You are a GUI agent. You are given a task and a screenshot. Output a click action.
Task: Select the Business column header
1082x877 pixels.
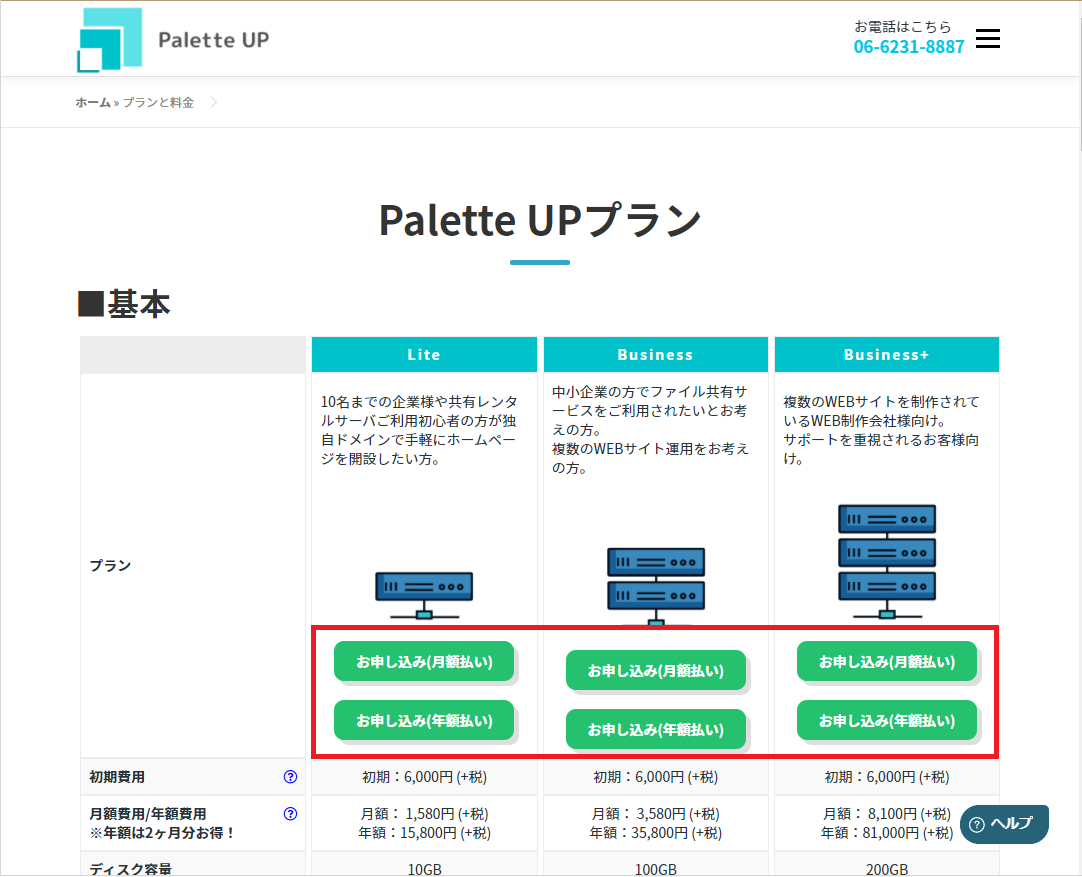point(656,355)
